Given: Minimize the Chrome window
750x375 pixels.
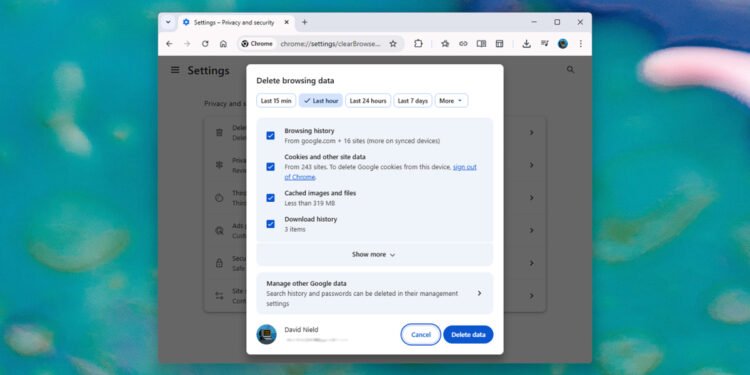Looking at the screenshot, I should point(534,22).
